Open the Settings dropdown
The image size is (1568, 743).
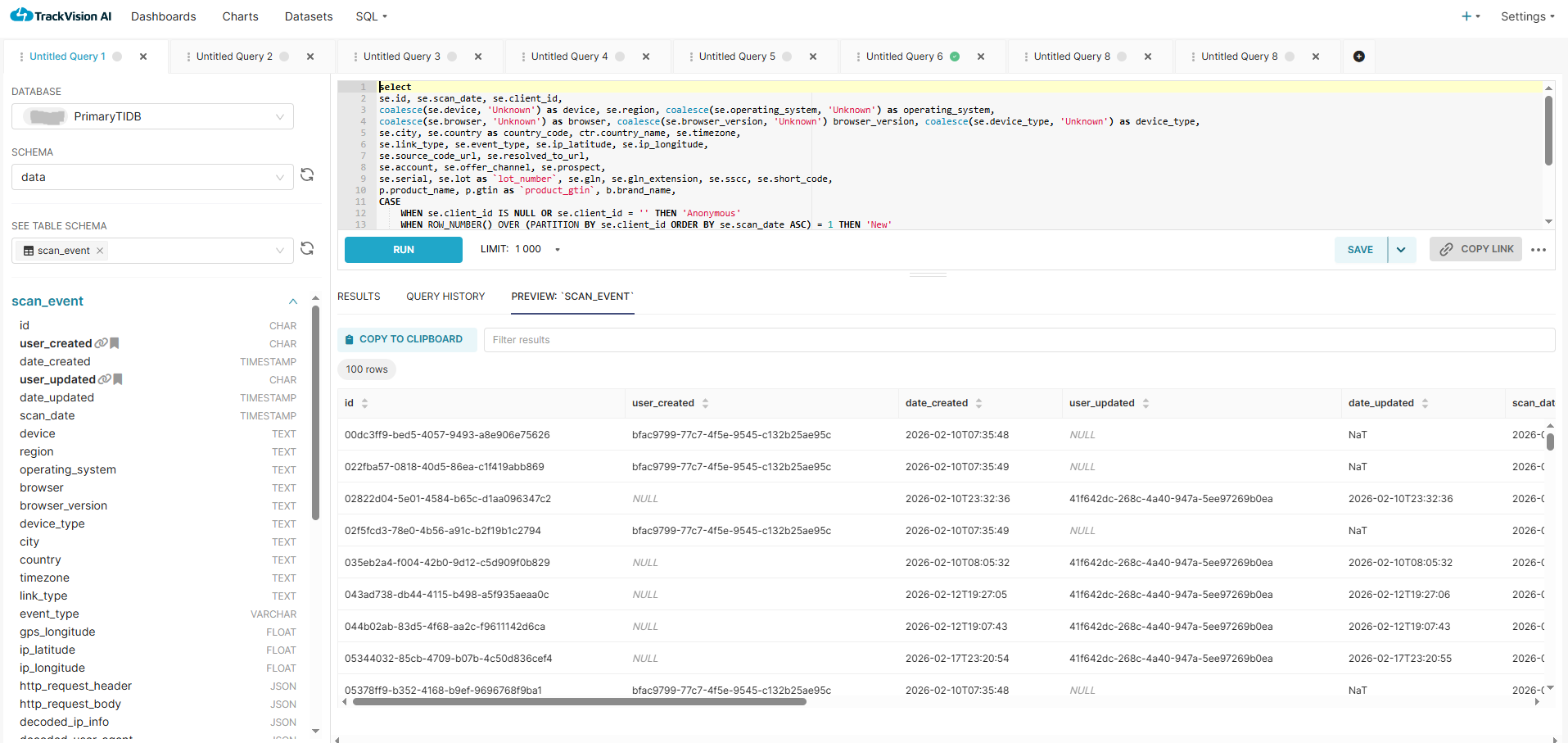tap(1527, 16)
